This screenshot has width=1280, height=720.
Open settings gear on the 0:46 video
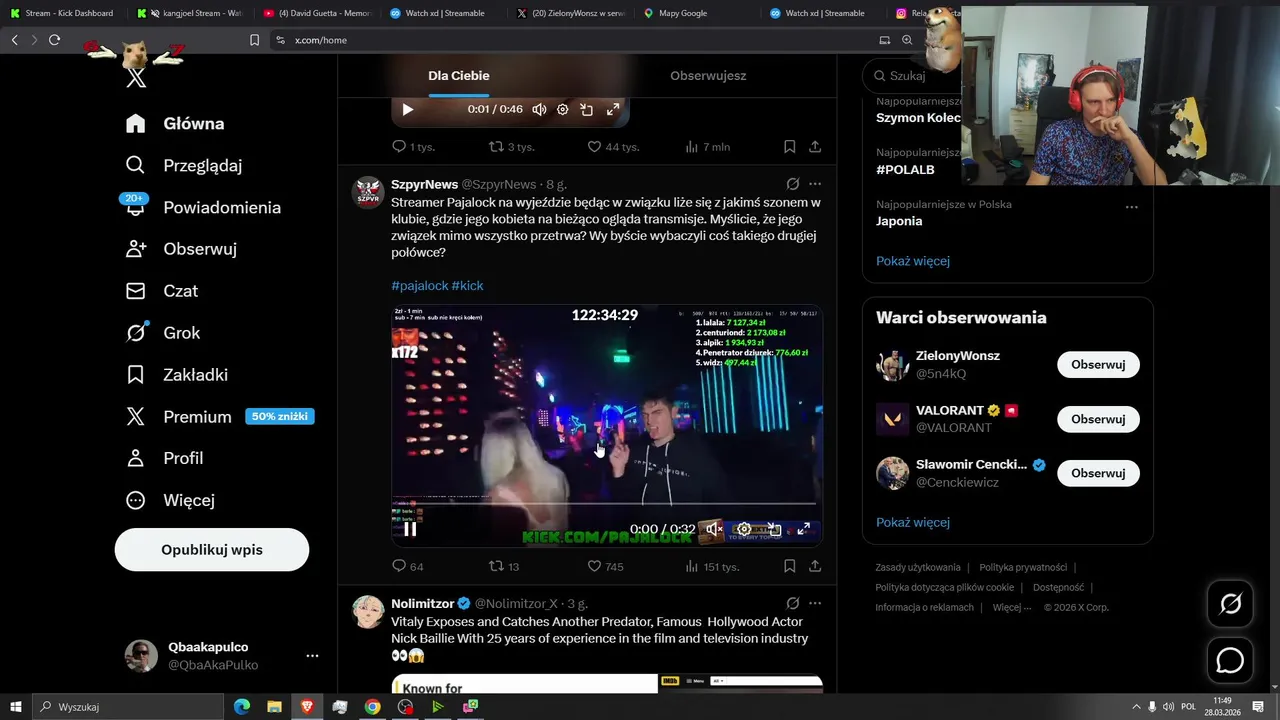pyautogui.click(x=562, y=110)
